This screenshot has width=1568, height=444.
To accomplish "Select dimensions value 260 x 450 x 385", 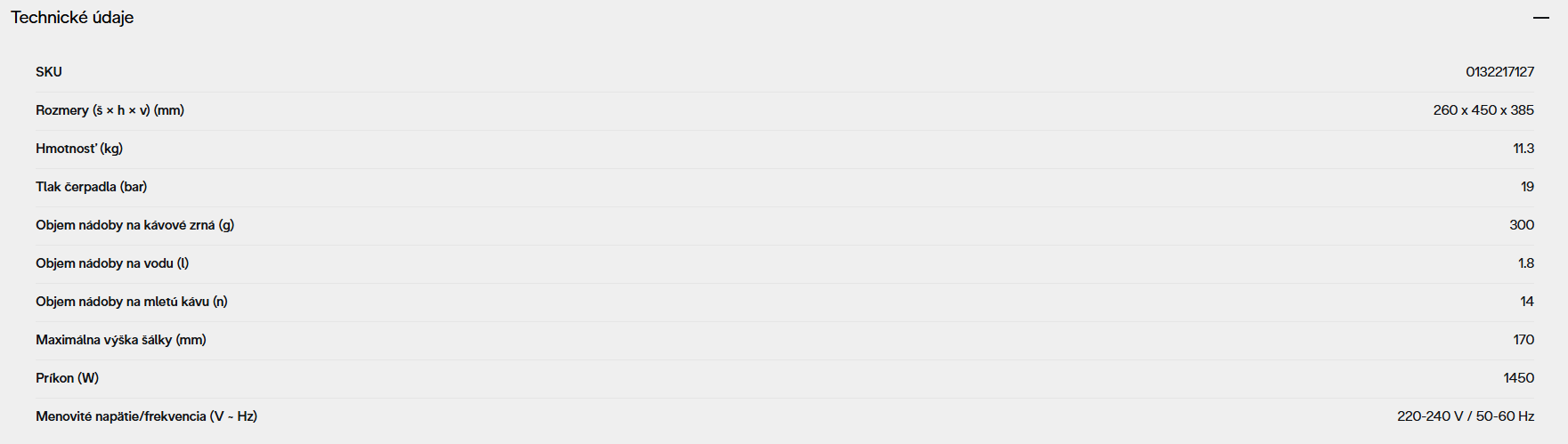I will (1483, 110).
